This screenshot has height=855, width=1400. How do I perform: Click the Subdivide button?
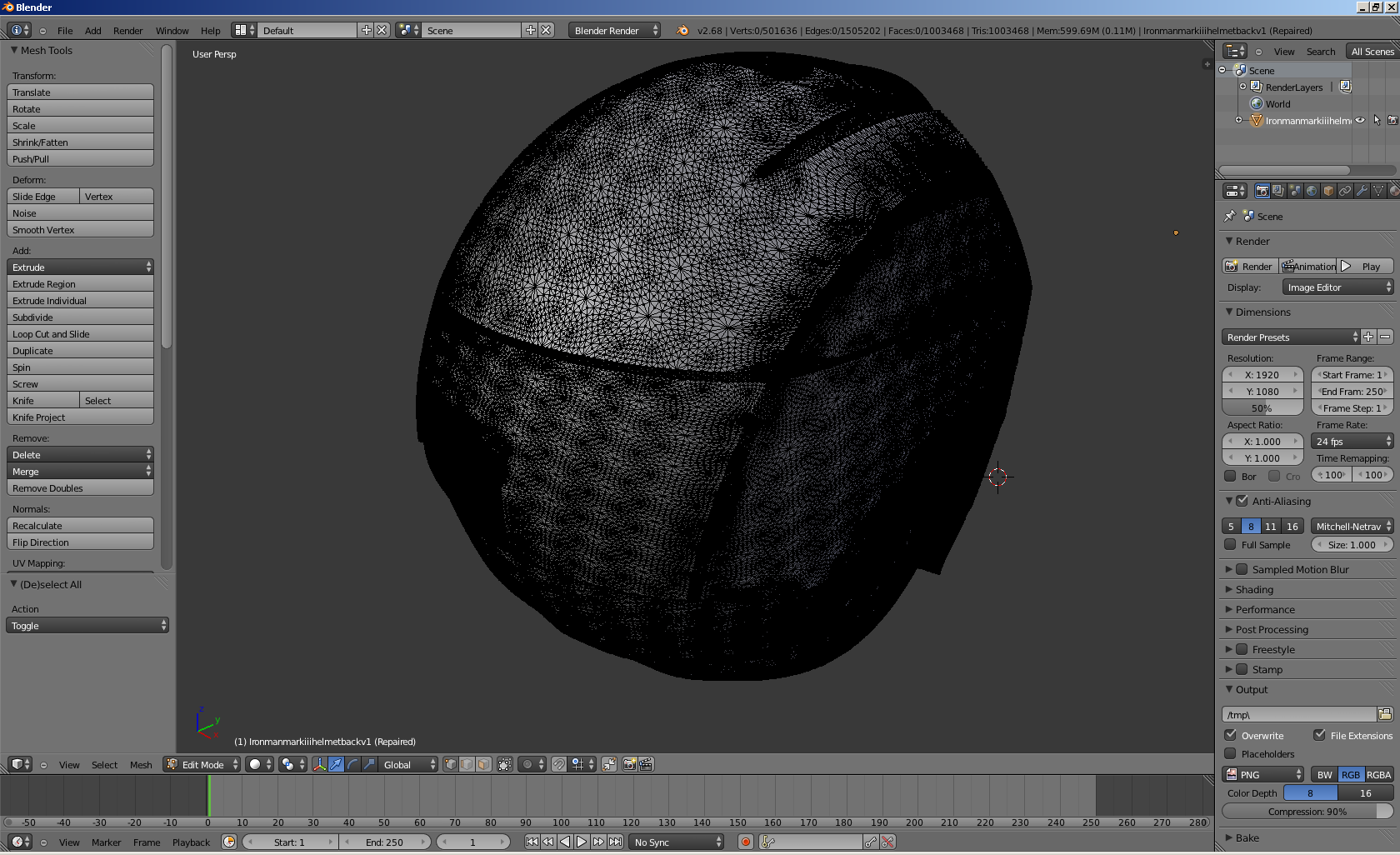80,317
